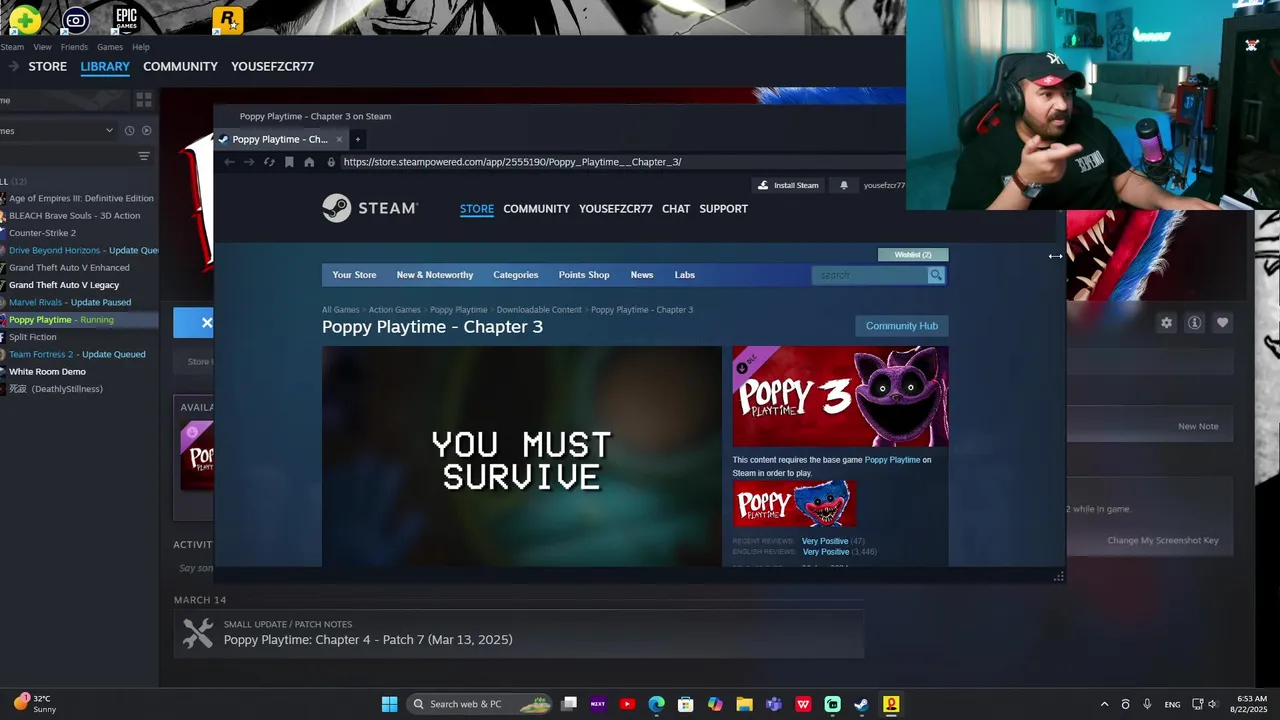
Task: Click the store search input field
Action: (x=870, y=275)
